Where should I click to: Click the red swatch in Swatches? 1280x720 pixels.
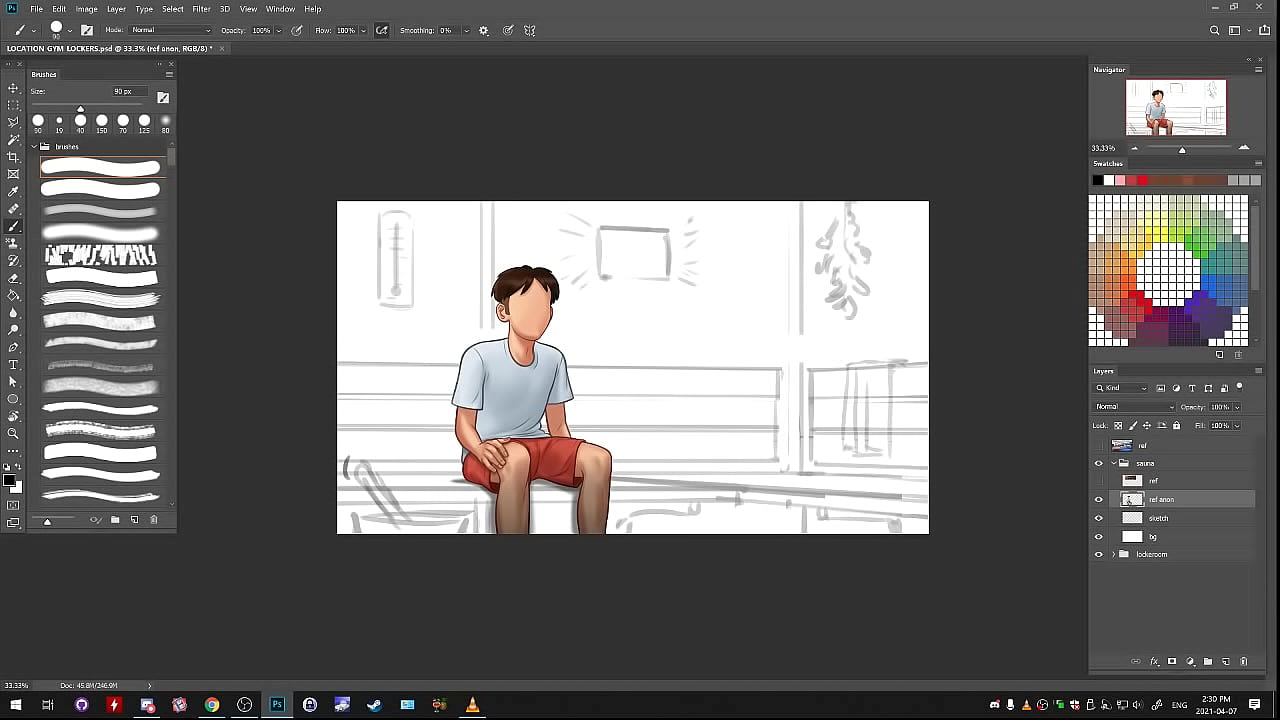point(1142,180)
